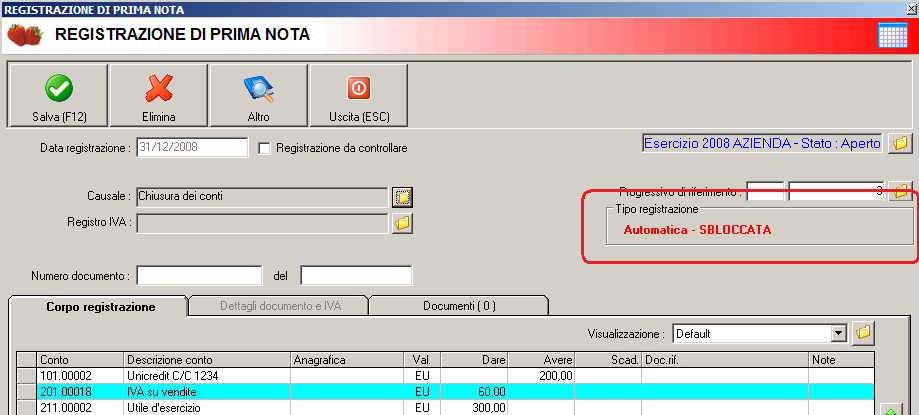
Task: Click the Scad. column header
Action: pos(608,359)
